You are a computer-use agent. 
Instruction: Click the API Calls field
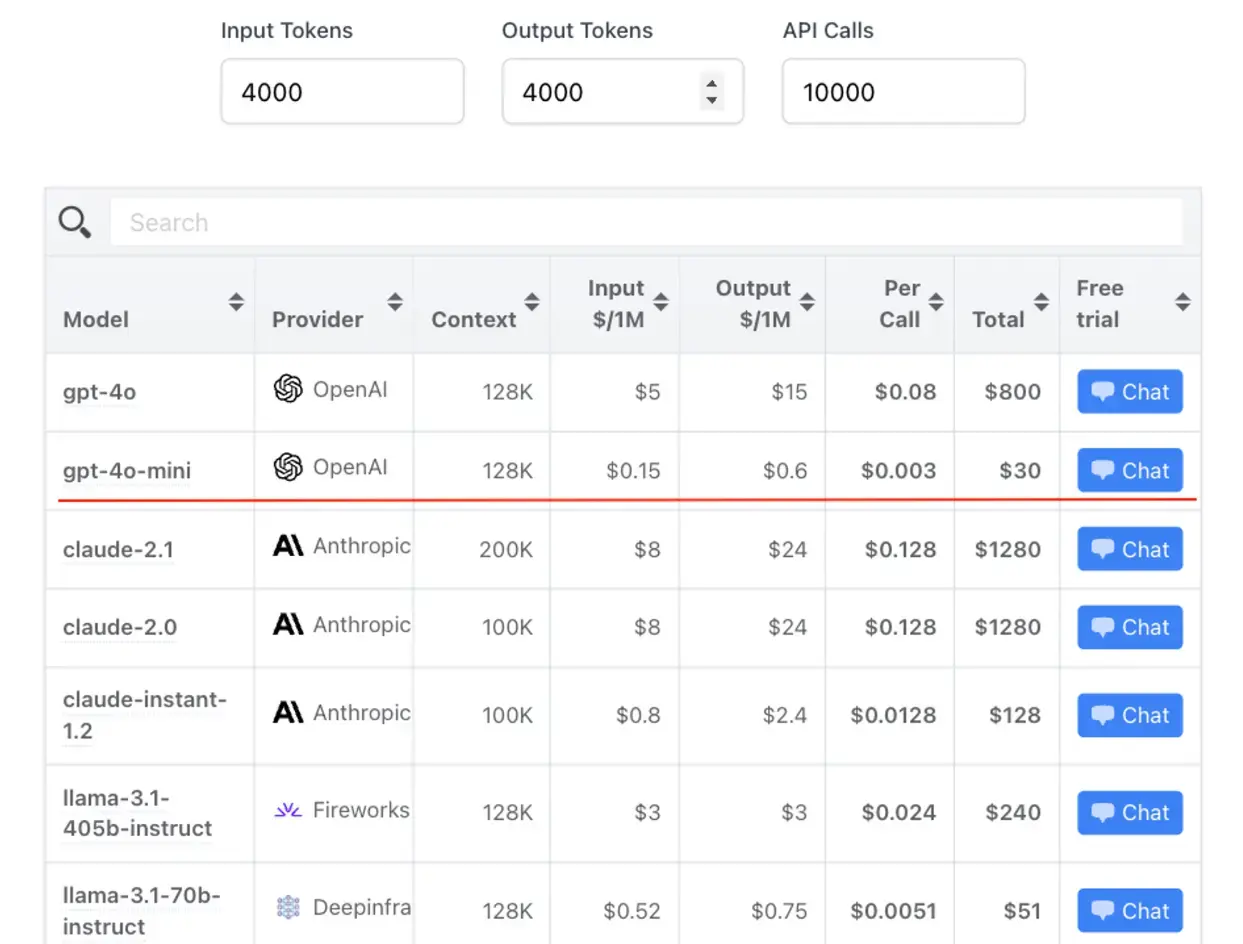[x=903, y=92]
